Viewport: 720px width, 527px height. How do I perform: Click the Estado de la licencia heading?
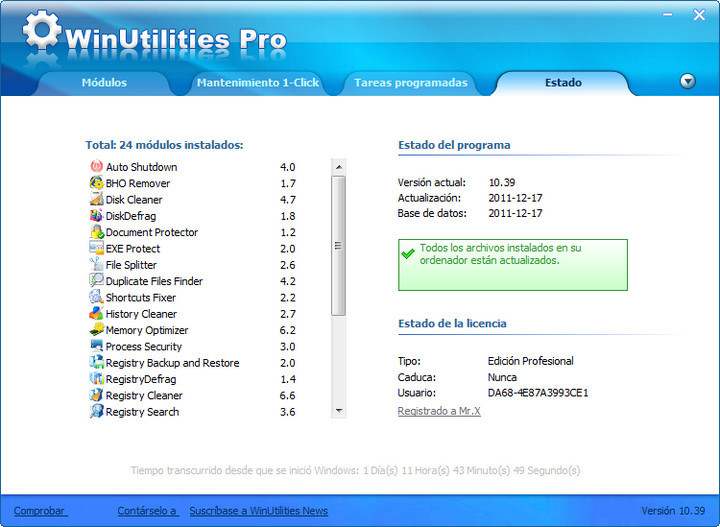pyautogui.click(x=452, y=323)
